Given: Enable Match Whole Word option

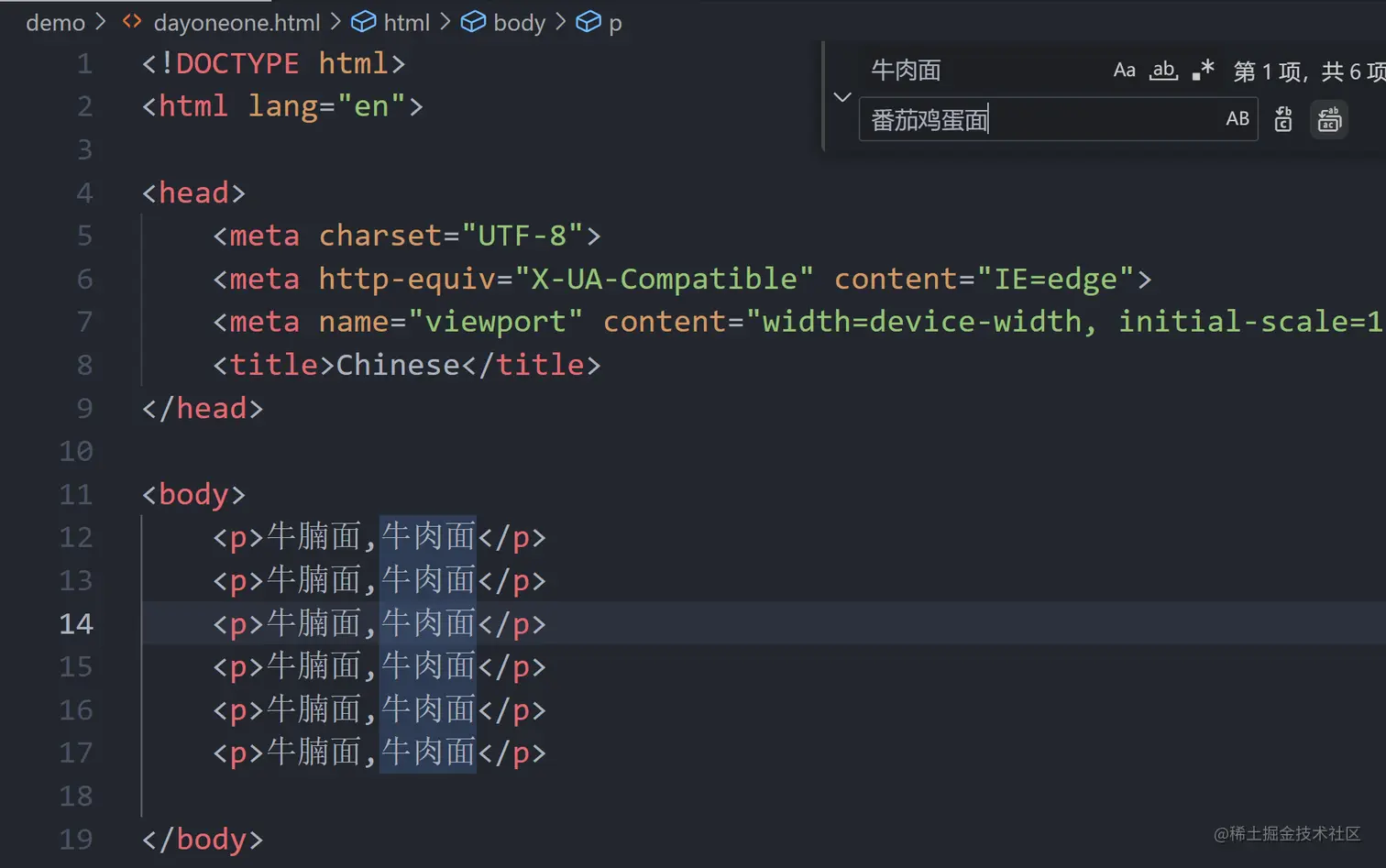Looking at the screenshot, I should pyautogui.click(x=1163, y=71).
